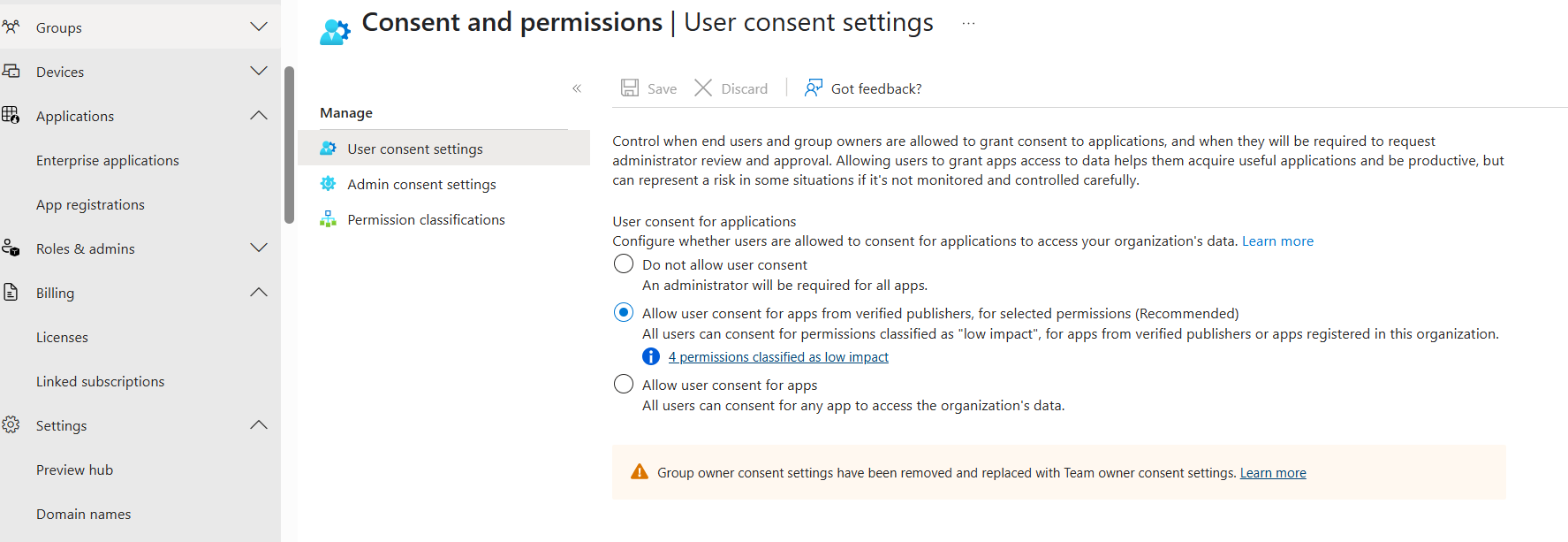Open the more options ellipsis by title

coord(968,24)
